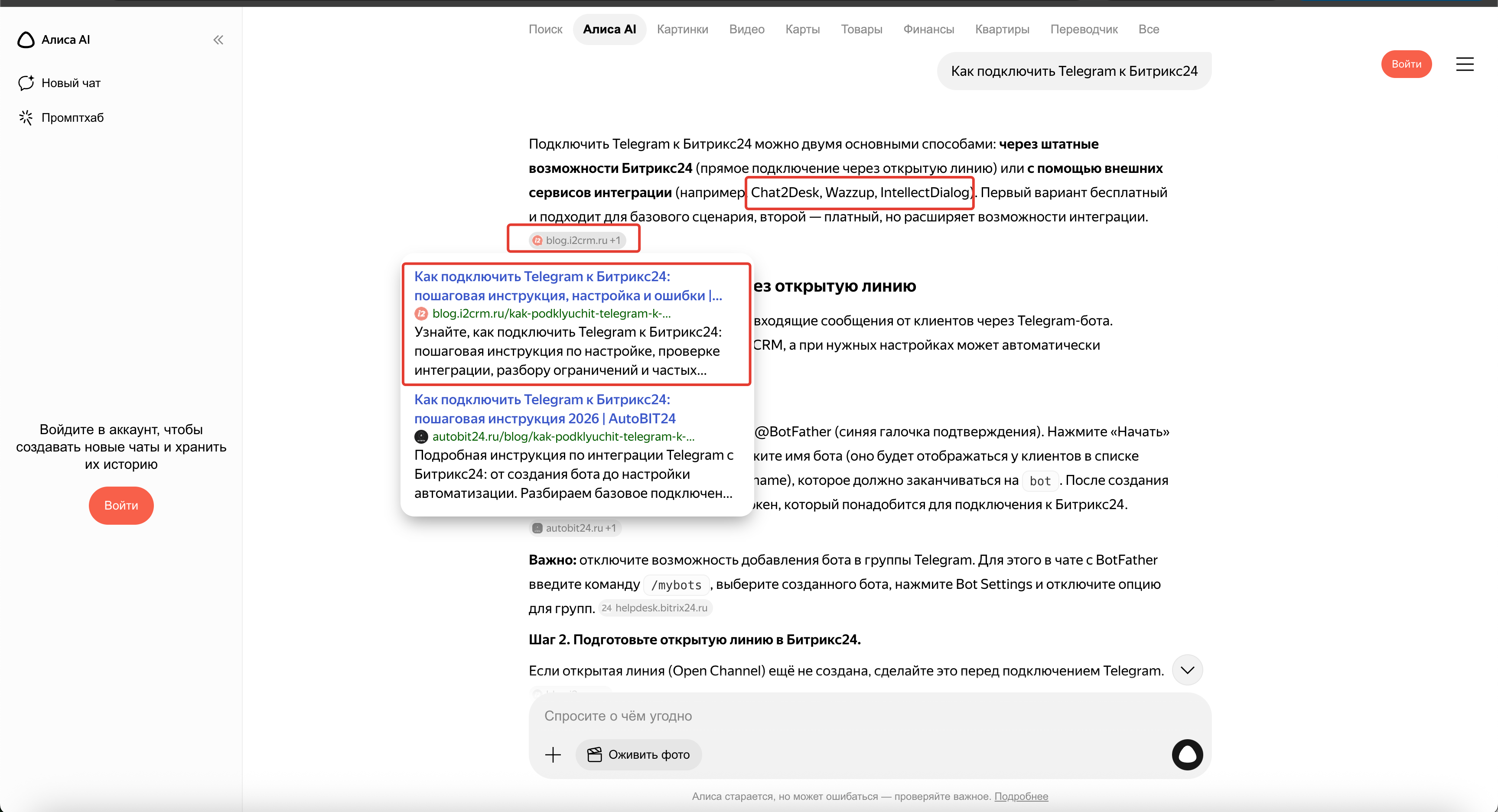Open the blog.i2crm.ru article title link in popup

pyautogui.click(x=567, y=286)
